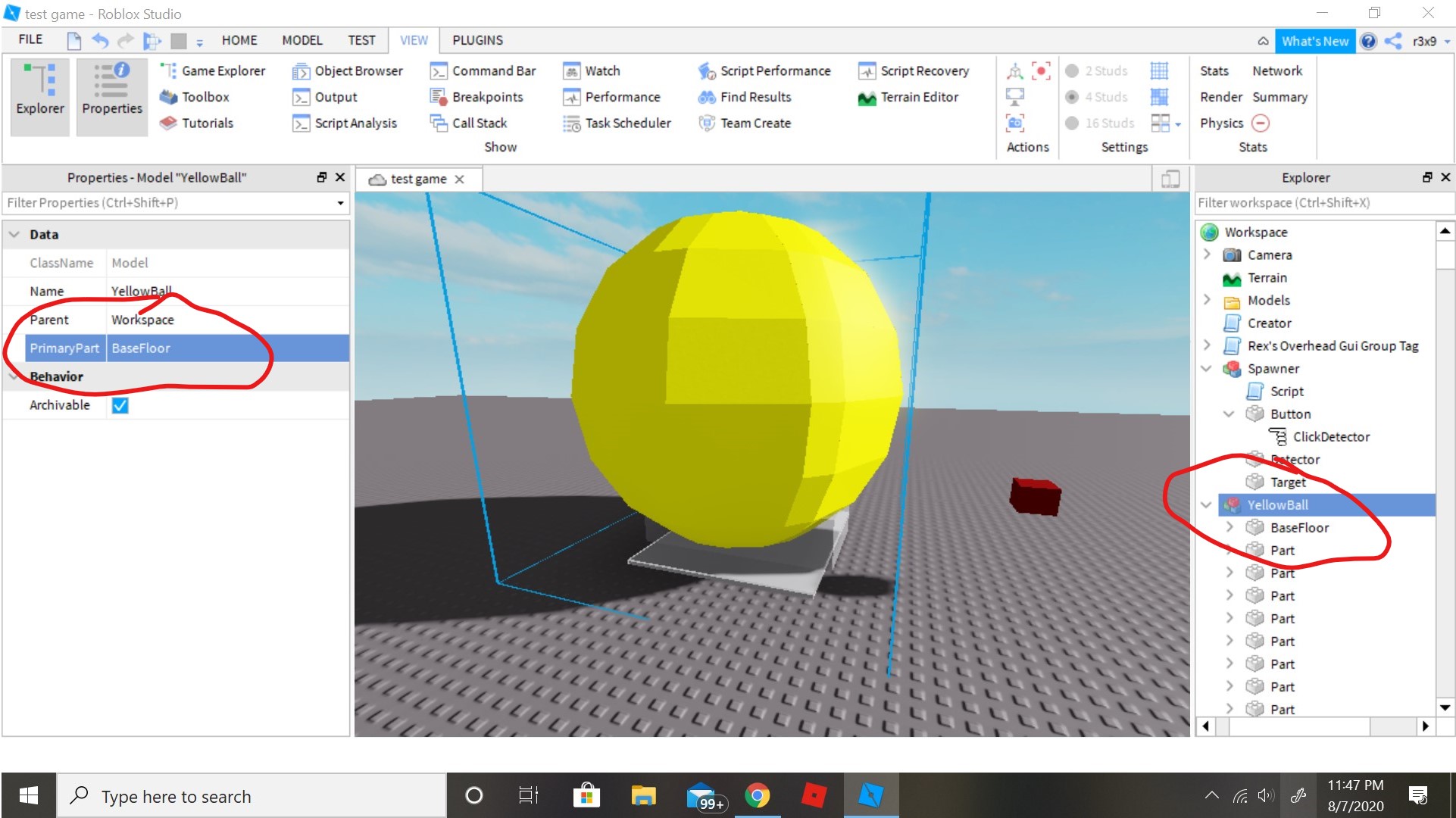Open the Watch window

[x=592, y=70]
